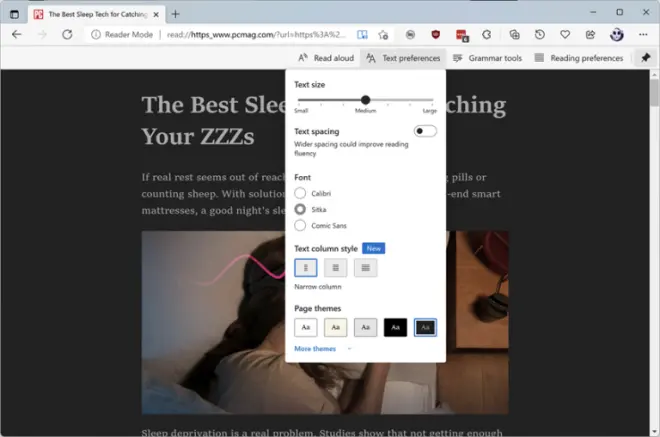The height and width of the screenshot is (437, 660).
Task: Click the Share icon in toolbar
Action: (591, 35)
